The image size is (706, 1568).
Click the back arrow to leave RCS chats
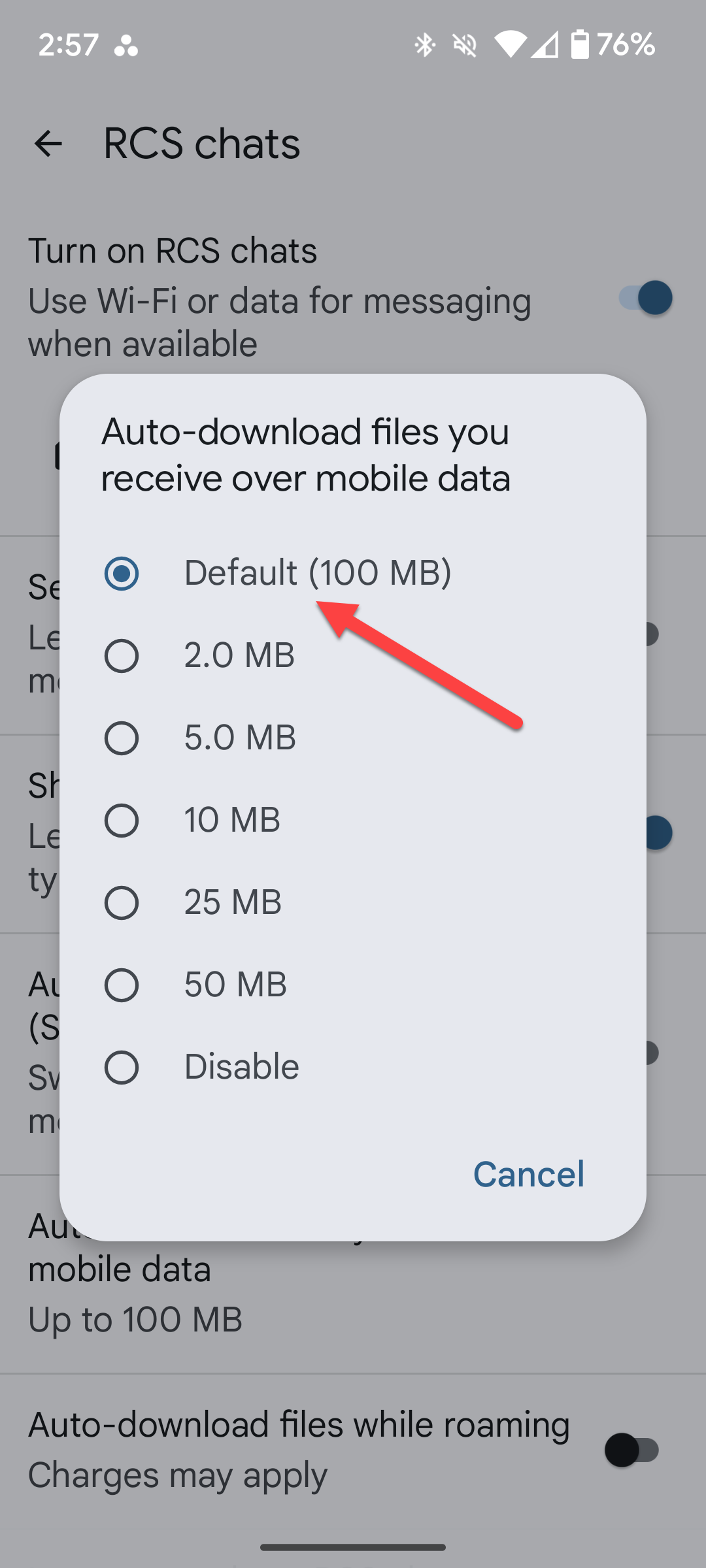(49, 143)
